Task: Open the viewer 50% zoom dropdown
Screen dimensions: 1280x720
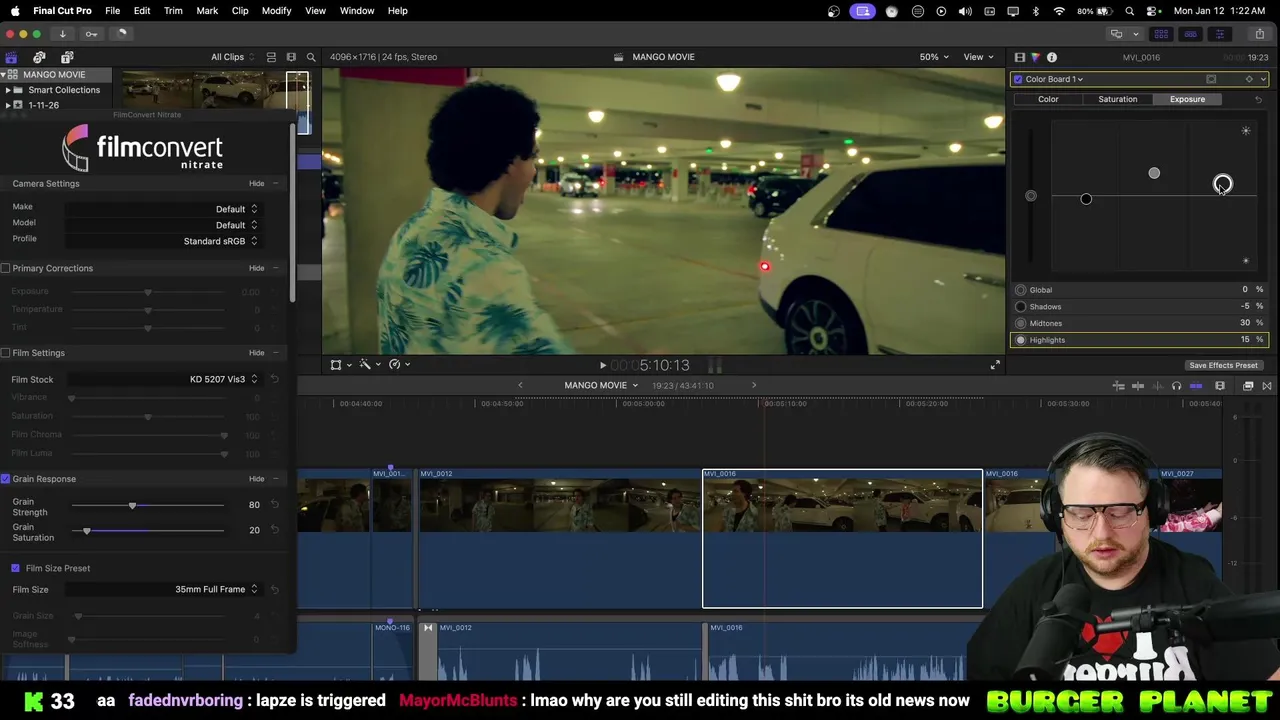Action: coord(934,57)
